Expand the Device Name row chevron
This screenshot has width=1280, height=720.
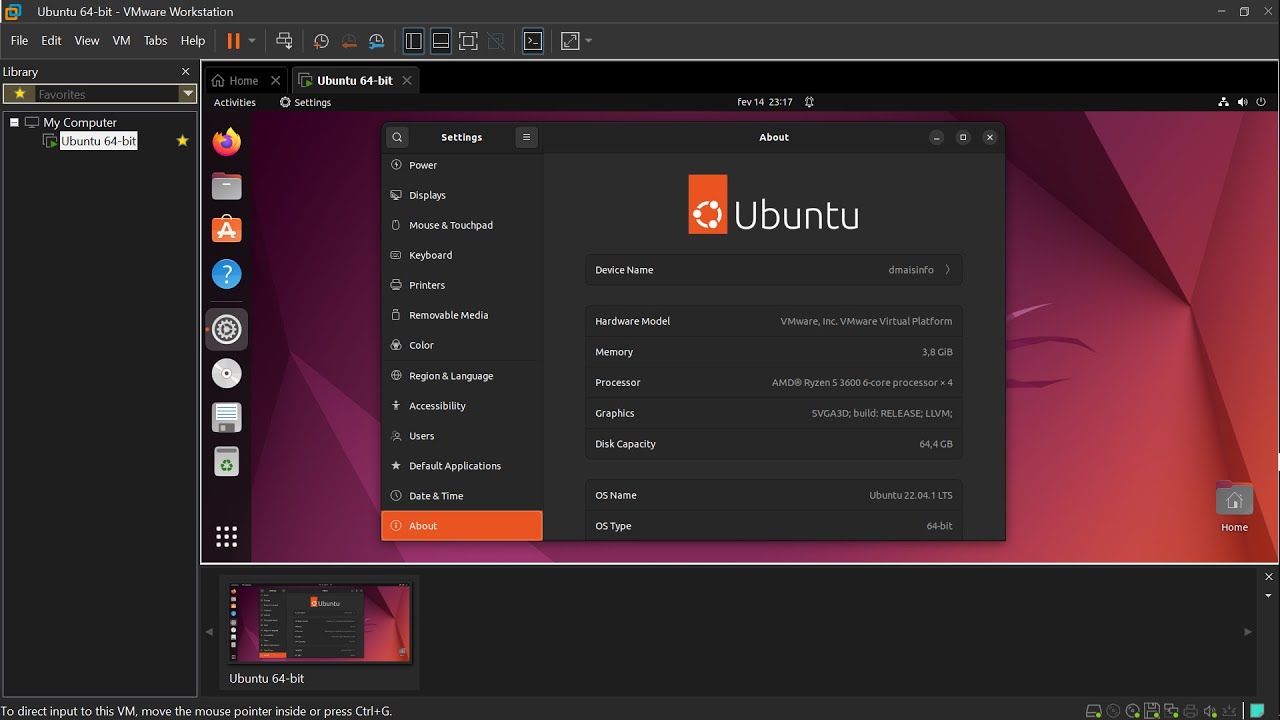pos(947,270)
